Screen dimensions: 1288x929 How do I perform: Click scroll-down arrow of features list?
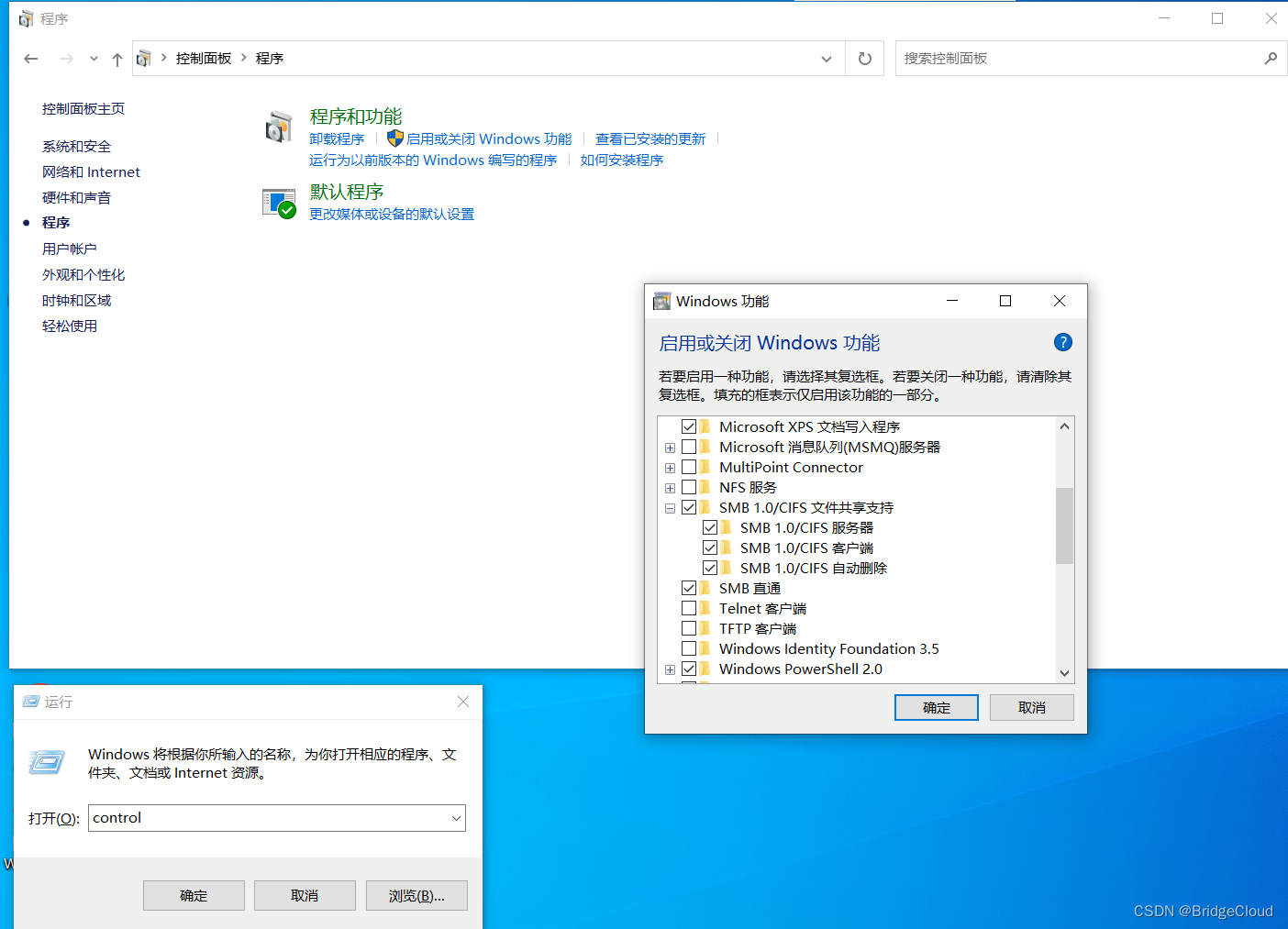1064,672
